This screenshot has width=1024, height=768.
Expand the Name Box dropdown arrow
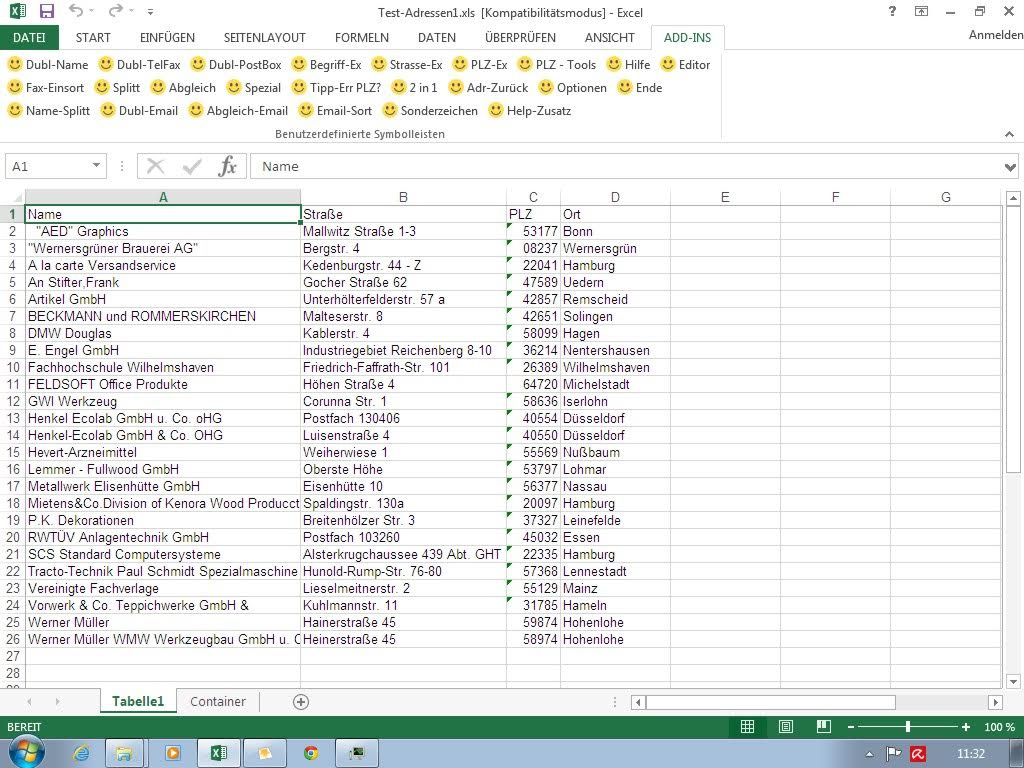point(96,167)
